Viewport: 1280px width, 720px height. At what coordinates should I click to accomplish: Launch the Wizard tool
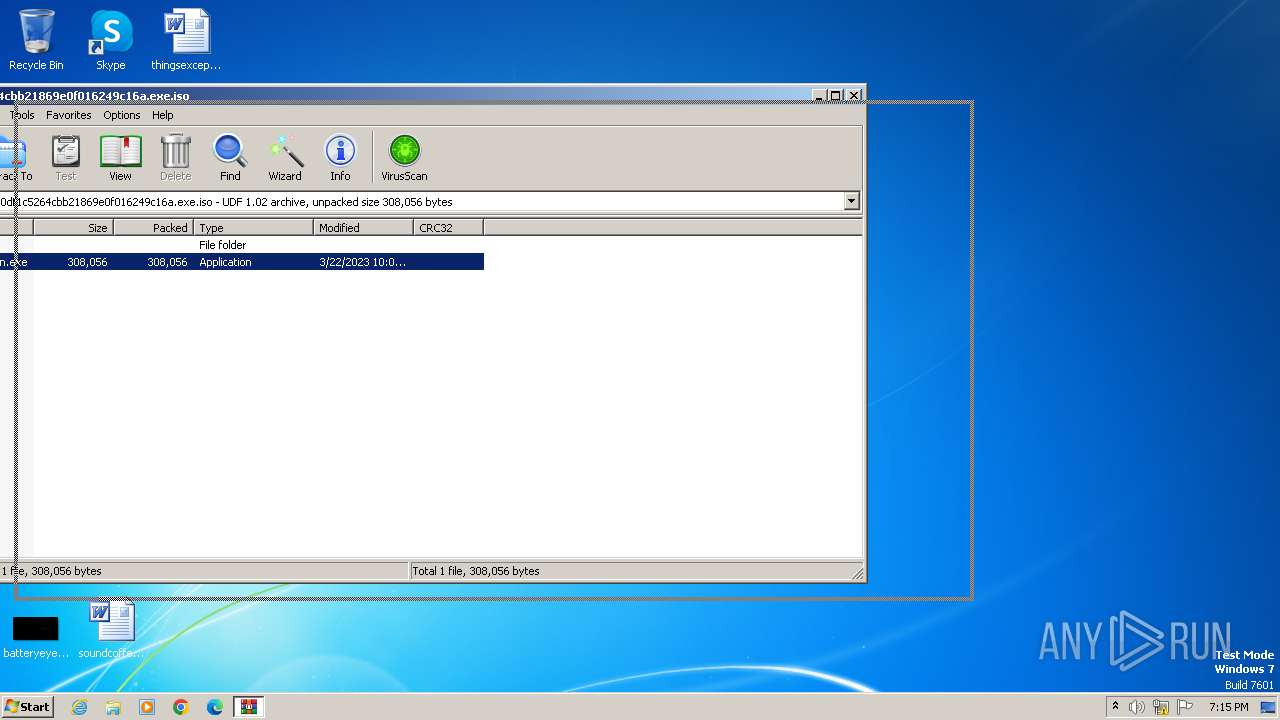pyautogui.click(x=285, y=158)
